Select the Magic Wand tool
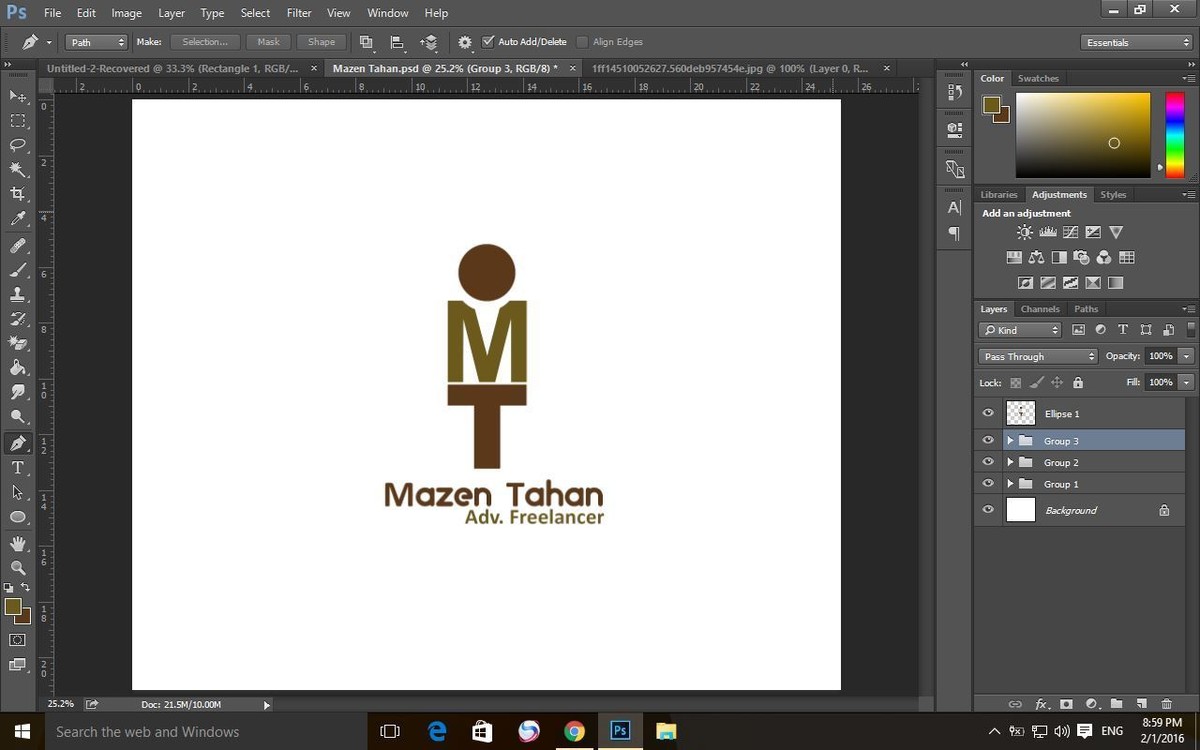Viewport: 1200px width, 750px height. tap(17, 170)
